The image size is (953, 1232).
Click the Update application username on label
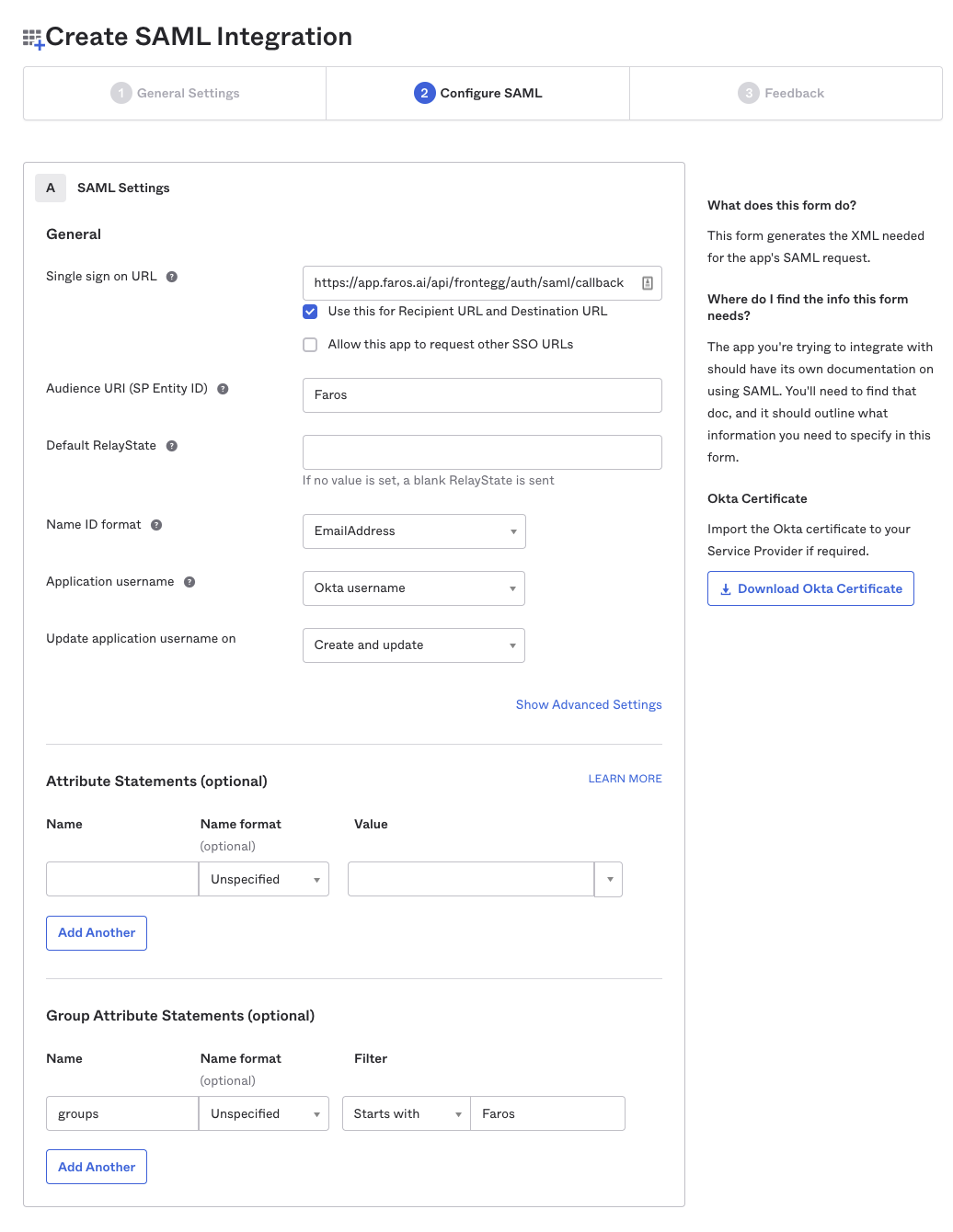(x=141, y=639)
